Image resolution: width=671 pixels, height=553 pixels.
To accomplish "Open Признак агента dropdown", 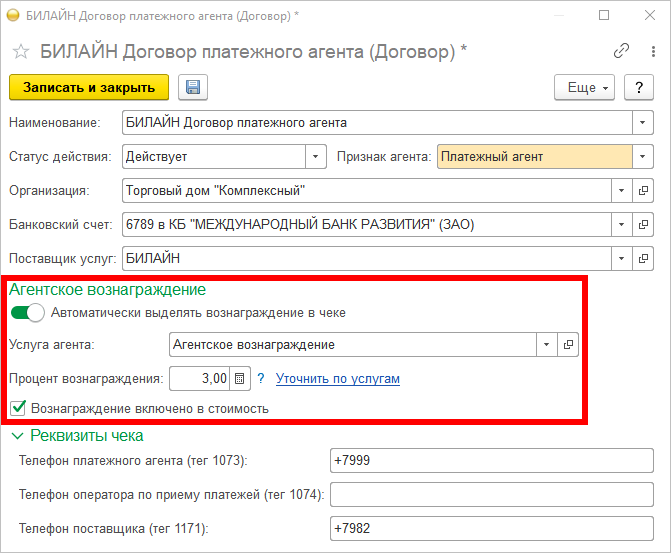I will [643, 157].
